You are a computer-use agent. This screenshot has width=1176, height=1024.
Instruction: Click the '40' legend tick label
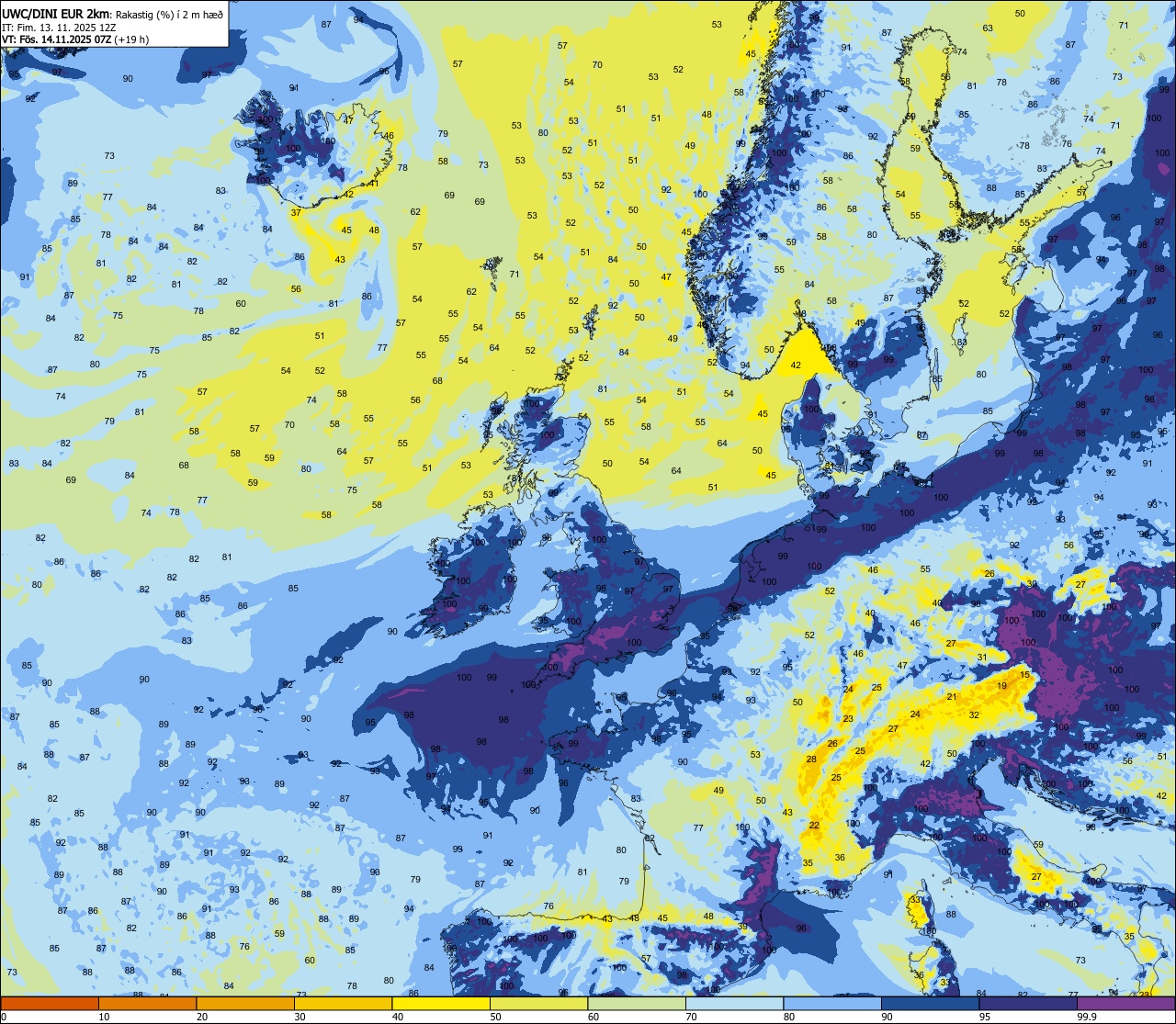pyautogui.click(x=397, y=1017)
